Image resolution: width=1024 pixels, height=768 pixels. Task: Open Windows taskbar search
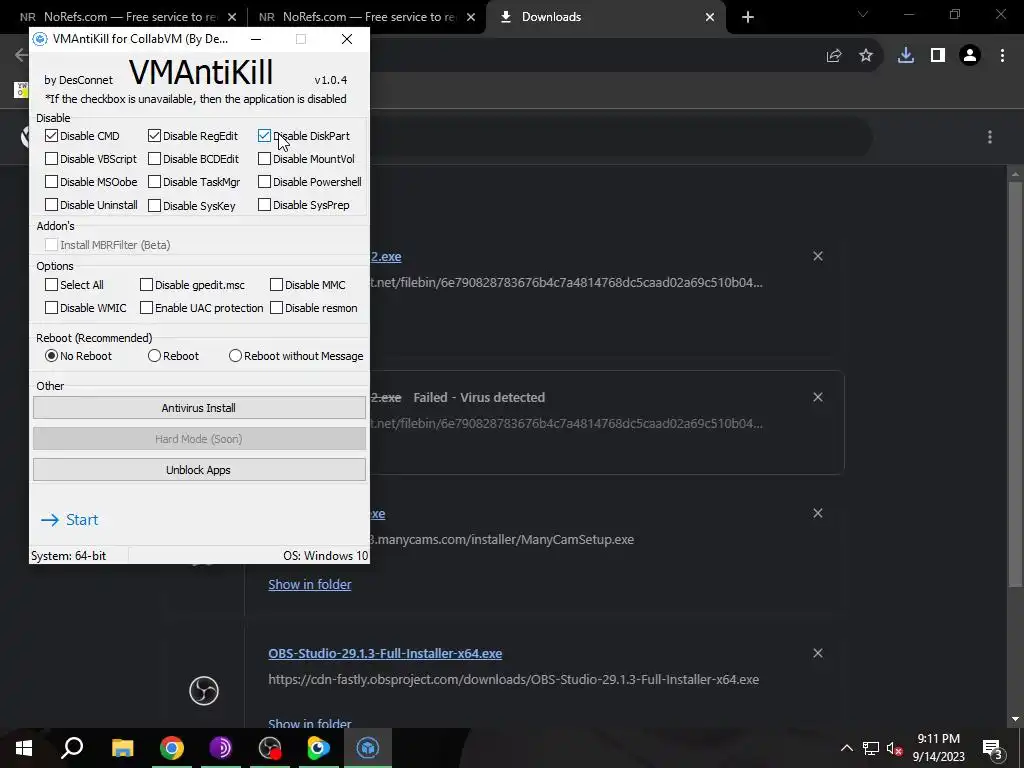click(x=72, y=748)
